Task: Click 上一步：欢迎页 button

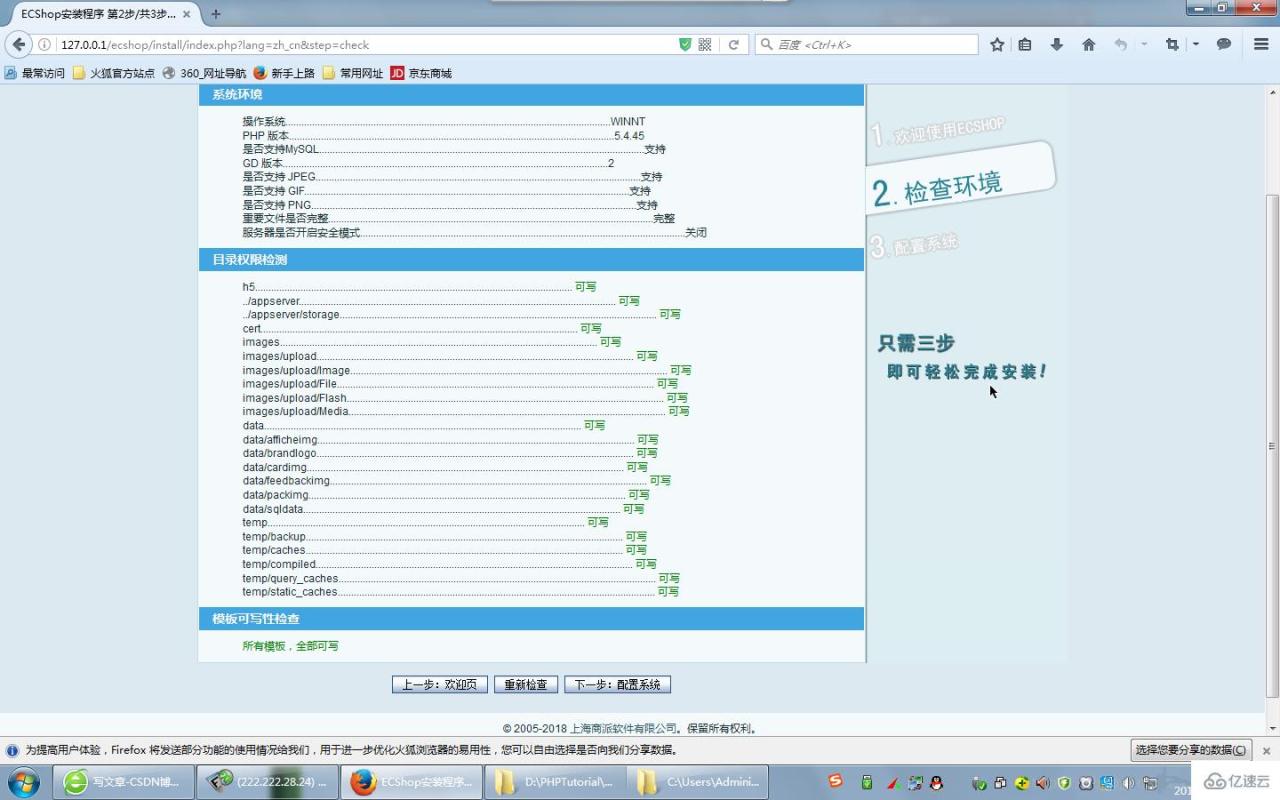Action: tap(440, 685)
